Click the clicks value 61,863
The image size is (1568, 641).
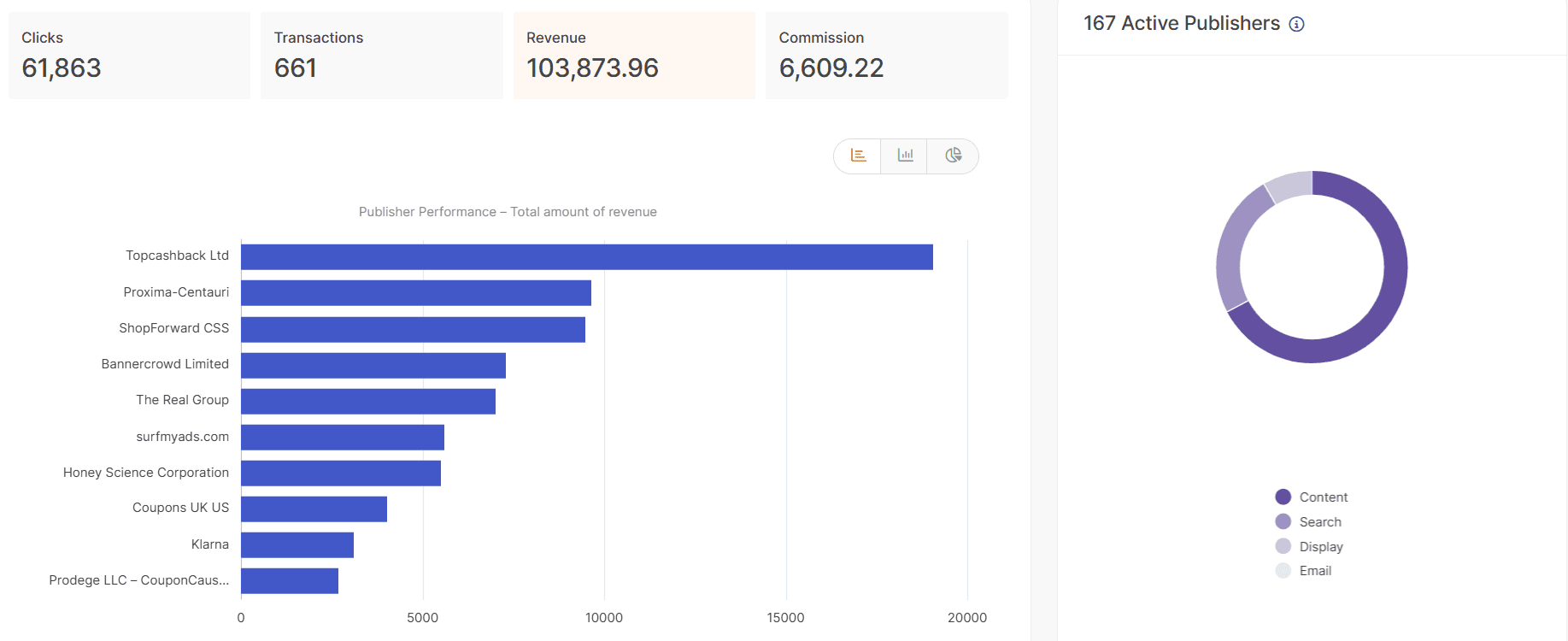point(62,68)
